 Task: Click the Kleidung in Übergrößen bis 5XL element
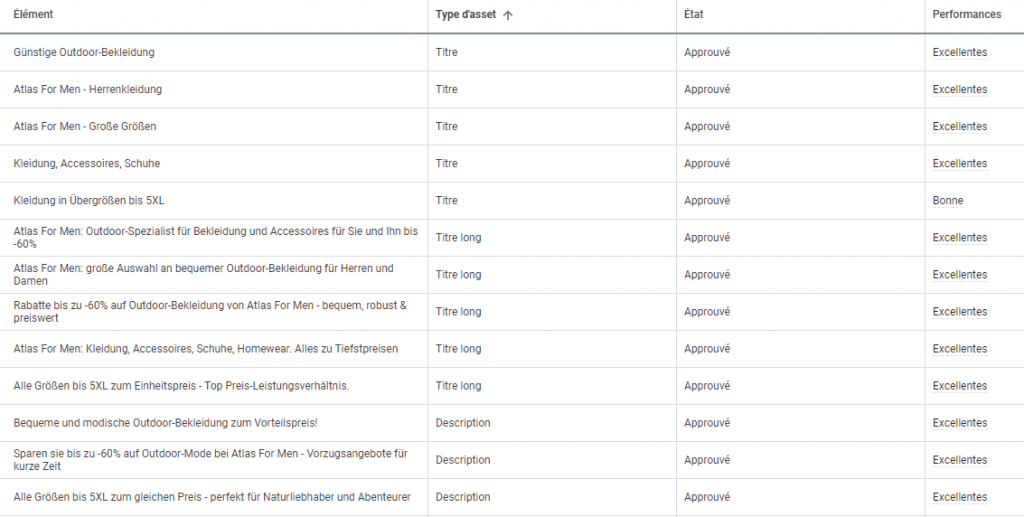pyautogui.click(x=89, y=200)
